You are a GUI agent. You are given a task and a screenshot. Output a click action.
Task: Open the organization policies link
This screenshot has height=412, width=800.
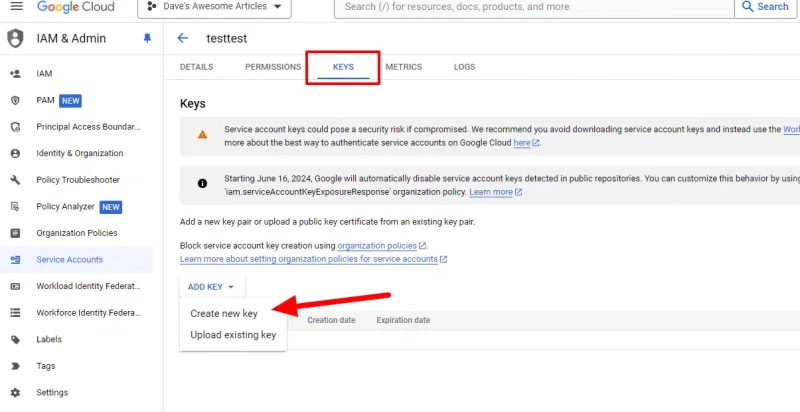[377, 246]
